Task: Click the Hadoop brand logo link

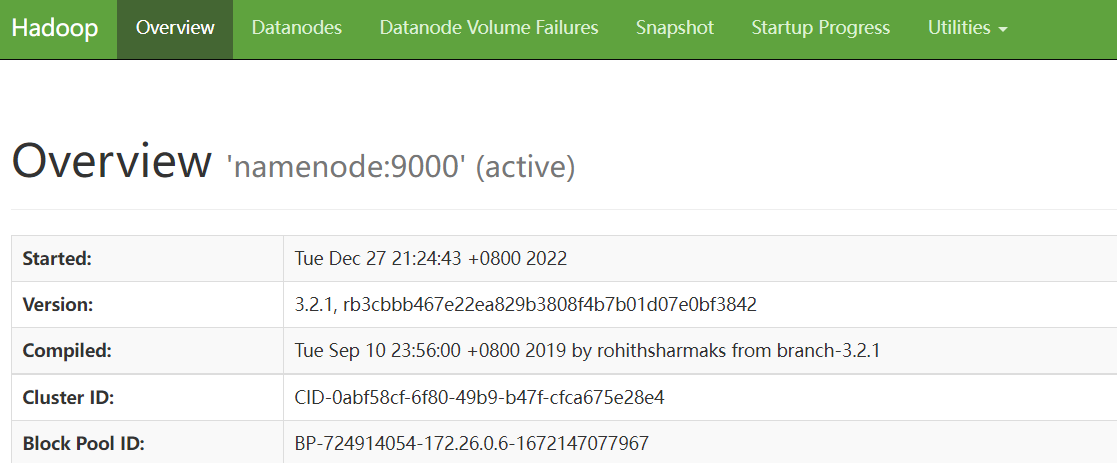Action: coord(55,28)
